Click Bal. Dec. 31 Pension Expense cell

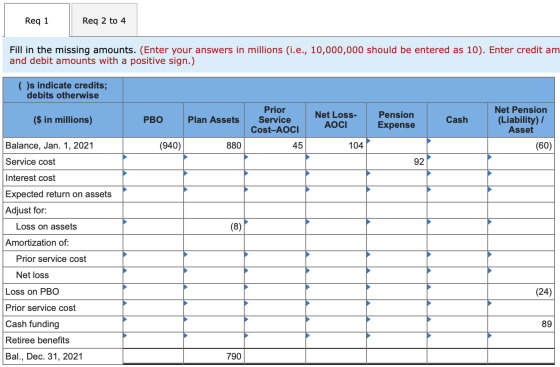tap(396, 356)
